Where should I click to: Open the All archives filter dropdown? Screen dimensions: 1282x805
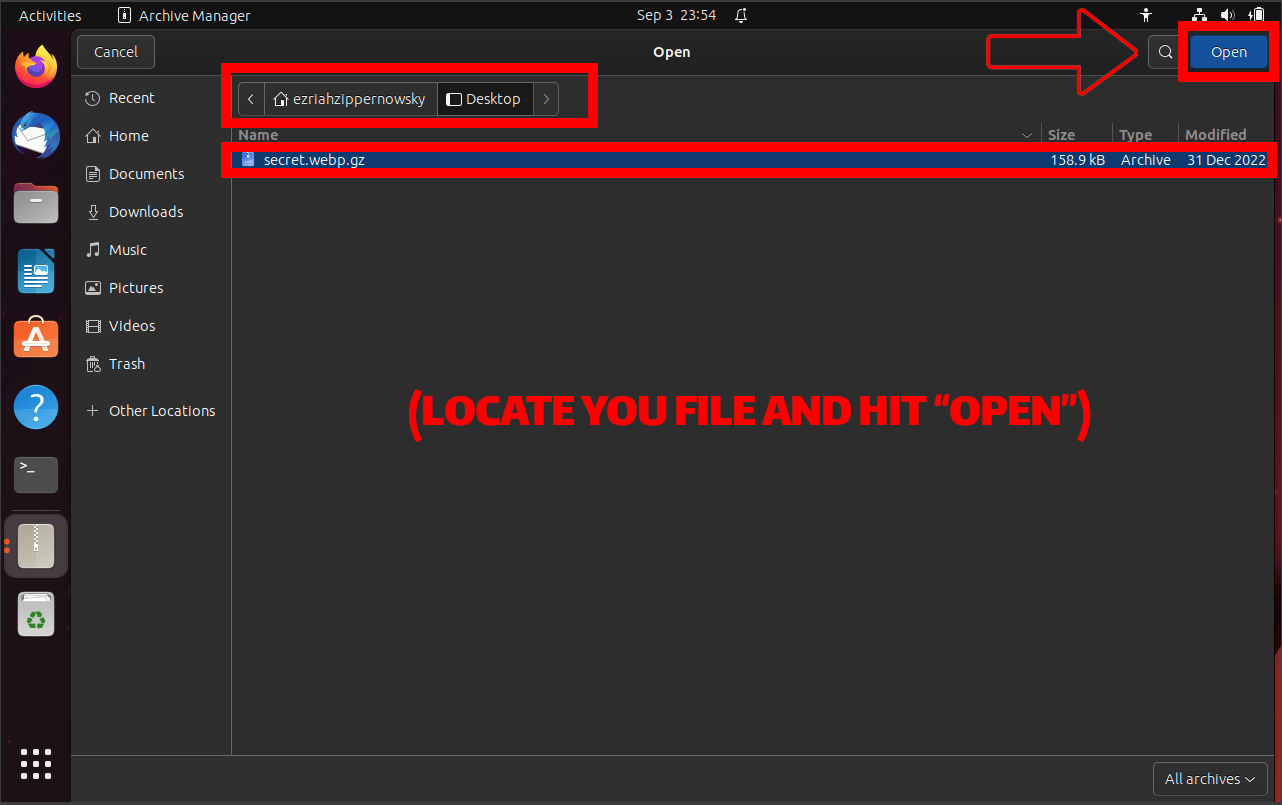tap(1210, 779)
